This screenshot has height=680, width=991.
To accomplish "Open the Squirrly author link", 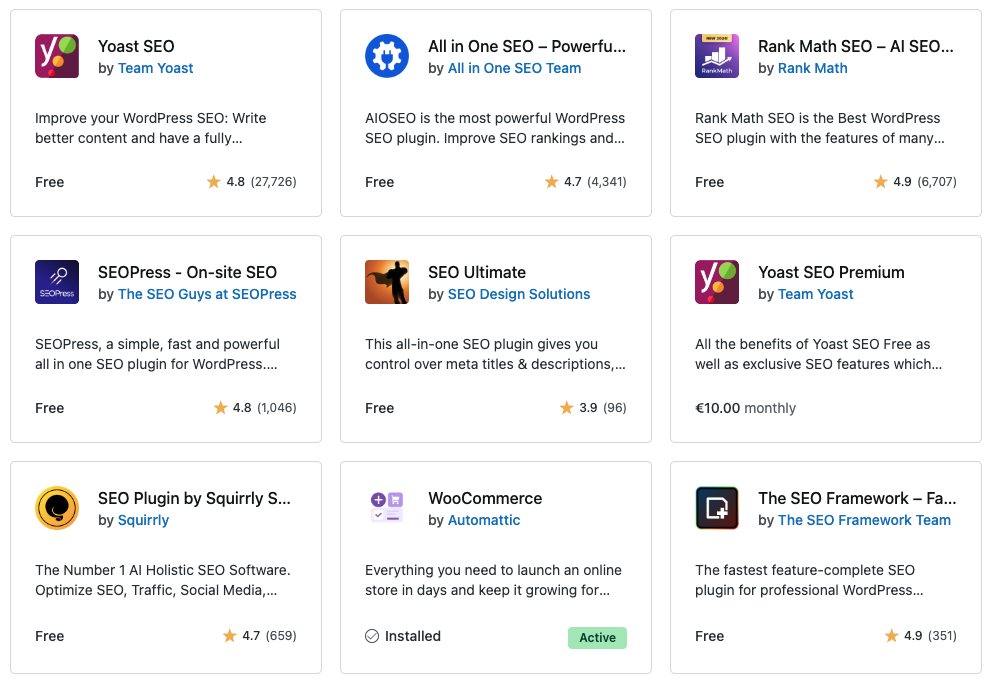I will coord(143,520).
